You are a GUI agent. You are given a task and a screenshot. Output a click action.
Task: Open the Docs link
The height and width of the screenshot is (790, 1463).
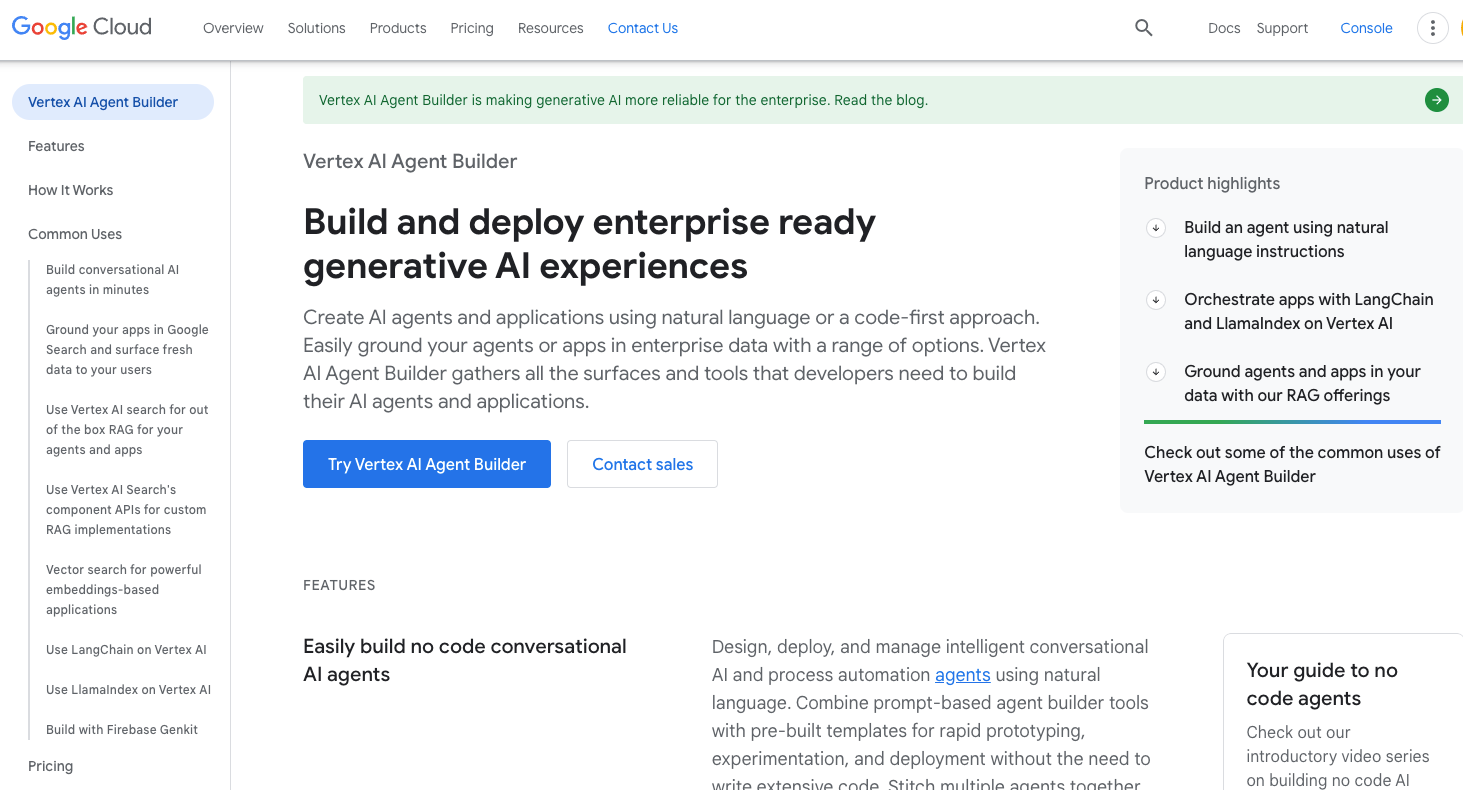click(1224, 28)
